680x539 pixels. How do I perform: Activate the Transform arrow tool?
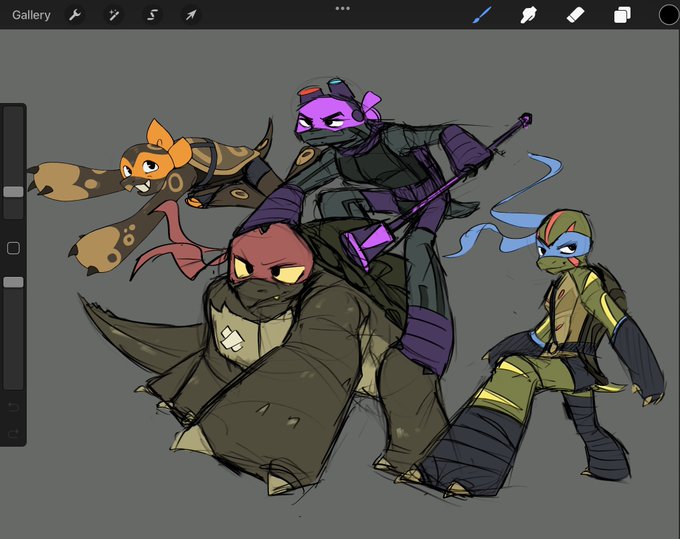click(x=191, y=15)
